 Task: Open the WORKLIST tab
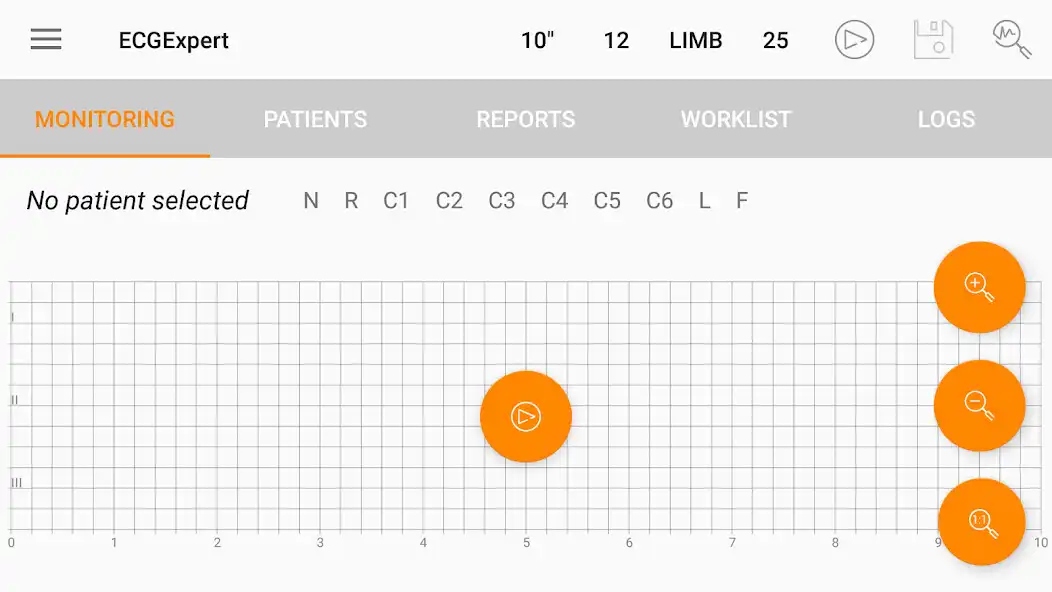click(x=735, y=118)
